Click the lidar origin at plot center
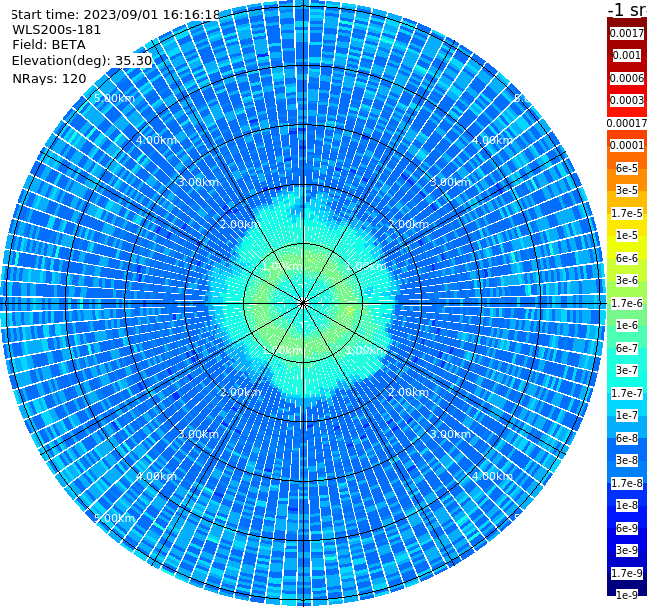647x607 pixels. (x=303, y=303)
